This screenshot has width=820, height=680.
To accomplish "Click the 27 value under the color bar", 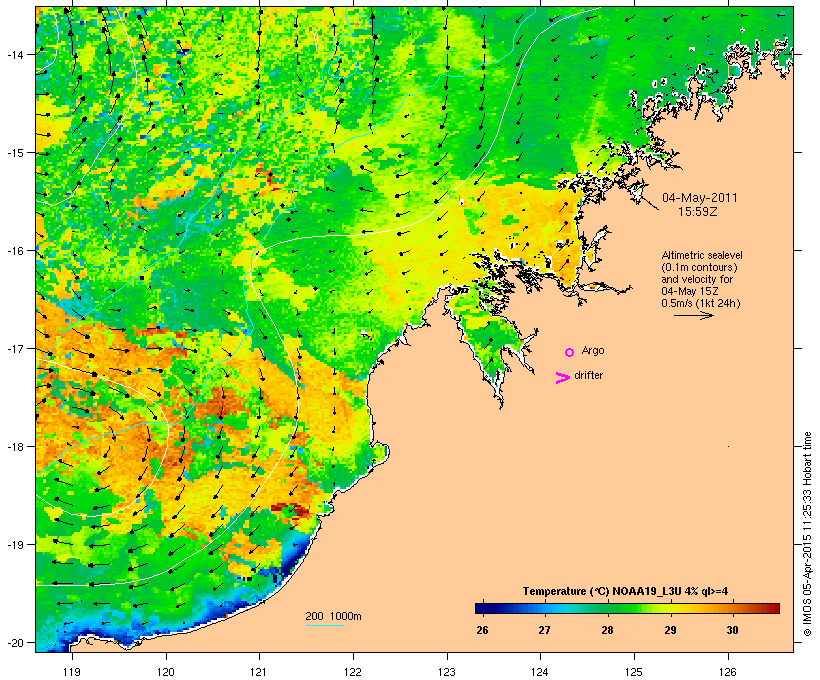I will coord(544,630).
